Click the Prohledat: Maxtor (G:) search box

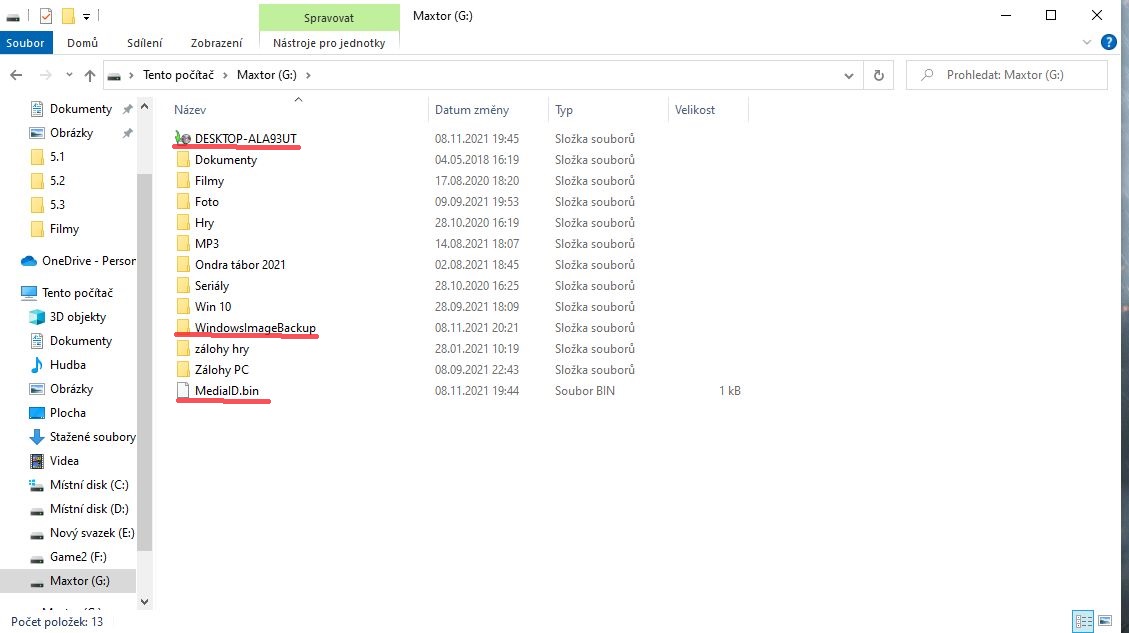pyautogui.click(x=1006, y=75)
